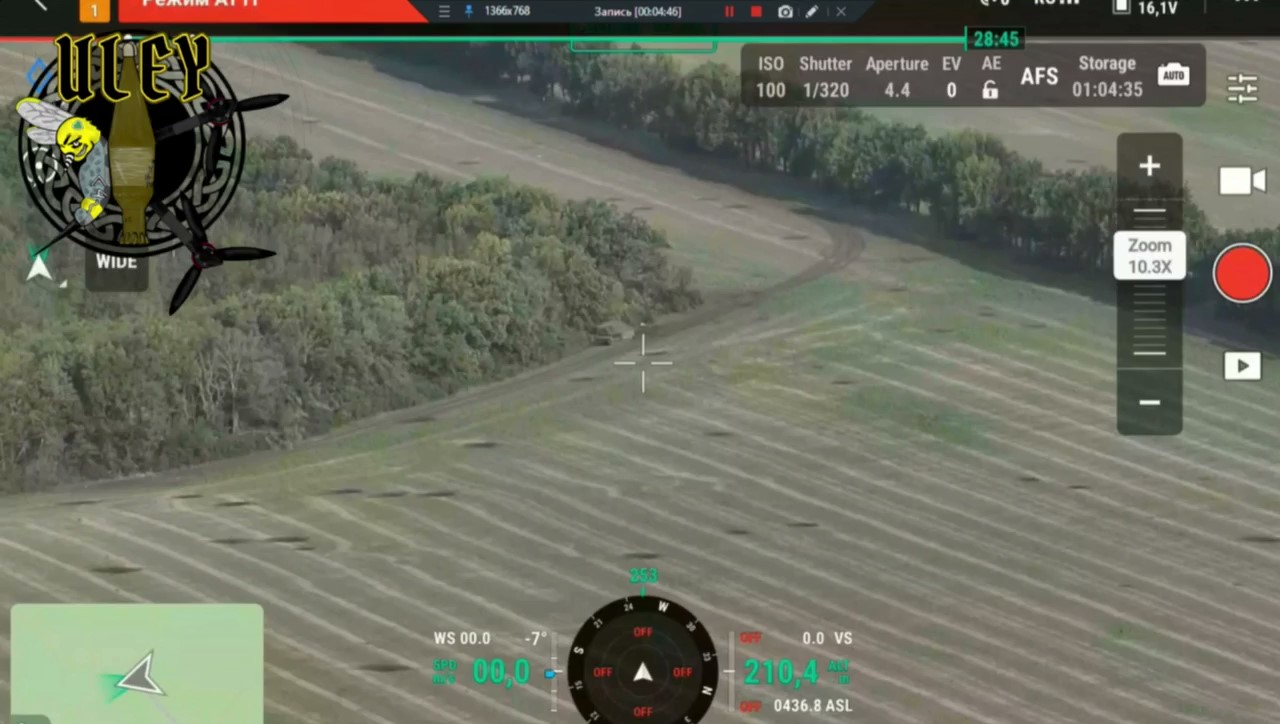The width and height of the screenshot is (1280, 724).
Task: Click the center crosshair focus point
Action: (x=643, y=363)
